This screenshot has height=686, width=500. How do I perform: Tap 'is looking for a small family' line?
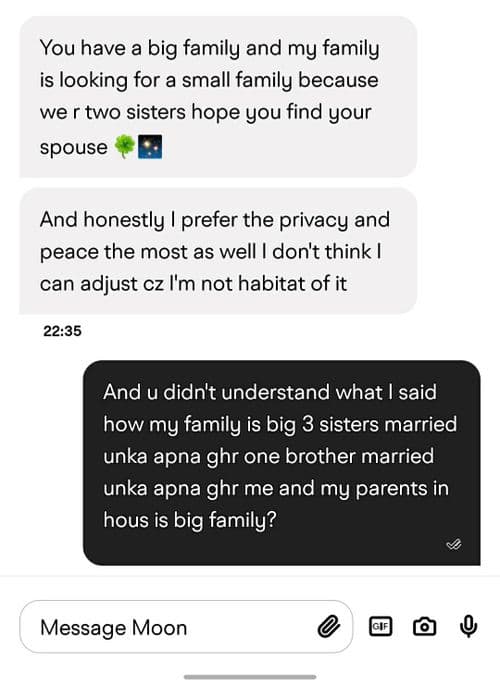(x=209, y=80)
